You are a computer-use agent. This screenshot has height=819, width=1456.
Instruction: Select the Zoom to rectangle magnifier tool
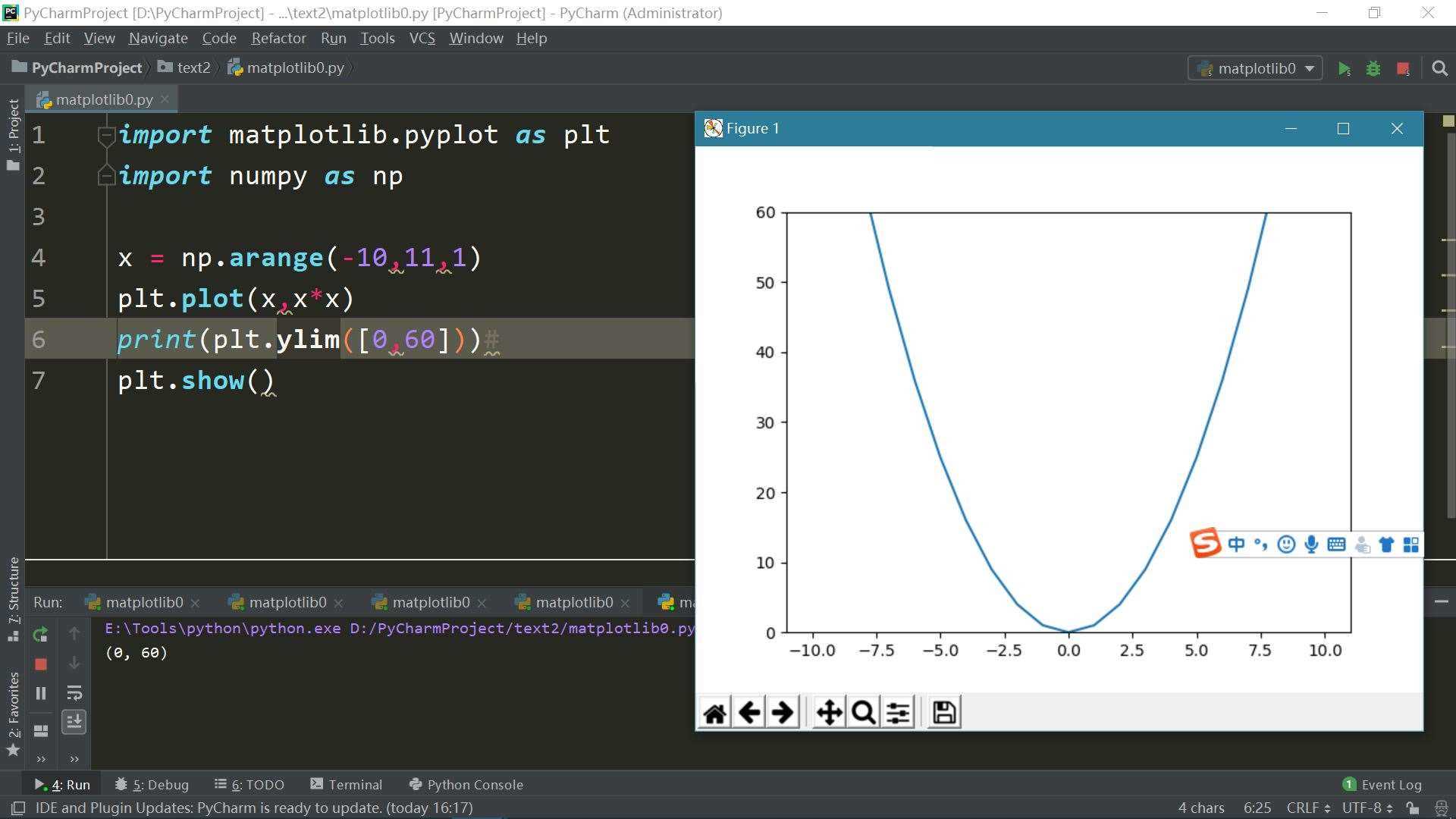click(x=863, y=713)
